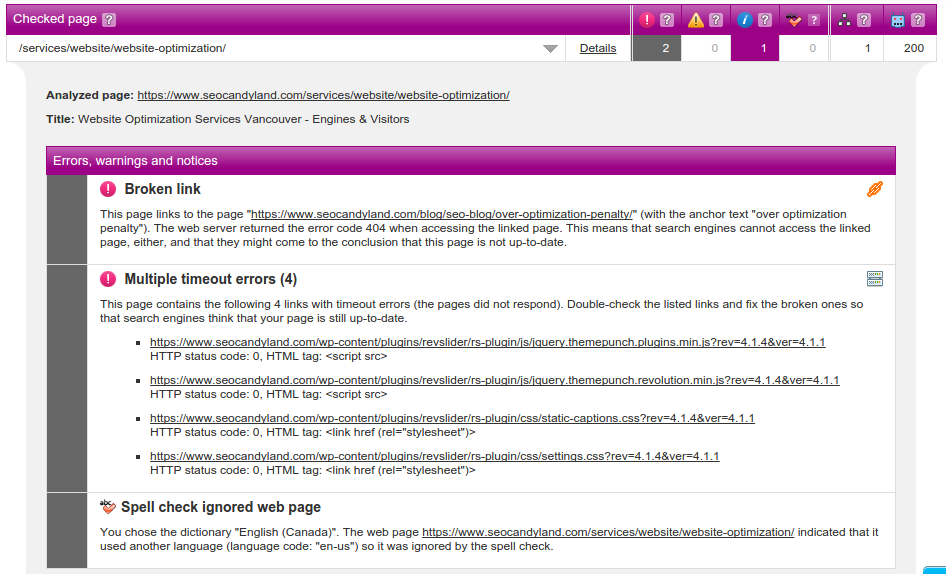This screenshot has height=574, width=946.
Task: Open the over-optimization-penalty broken link URL
Action: tap(443, 214)
